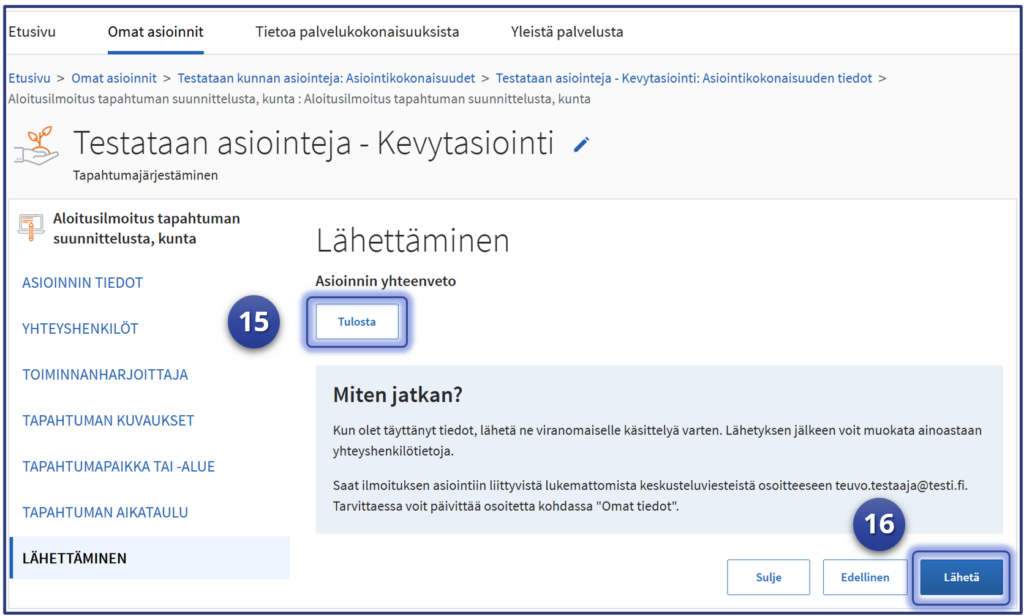The image size is (1024, 616).
Task: Go to Asioinnin tiedot section
Action: [x=83, y=283]
